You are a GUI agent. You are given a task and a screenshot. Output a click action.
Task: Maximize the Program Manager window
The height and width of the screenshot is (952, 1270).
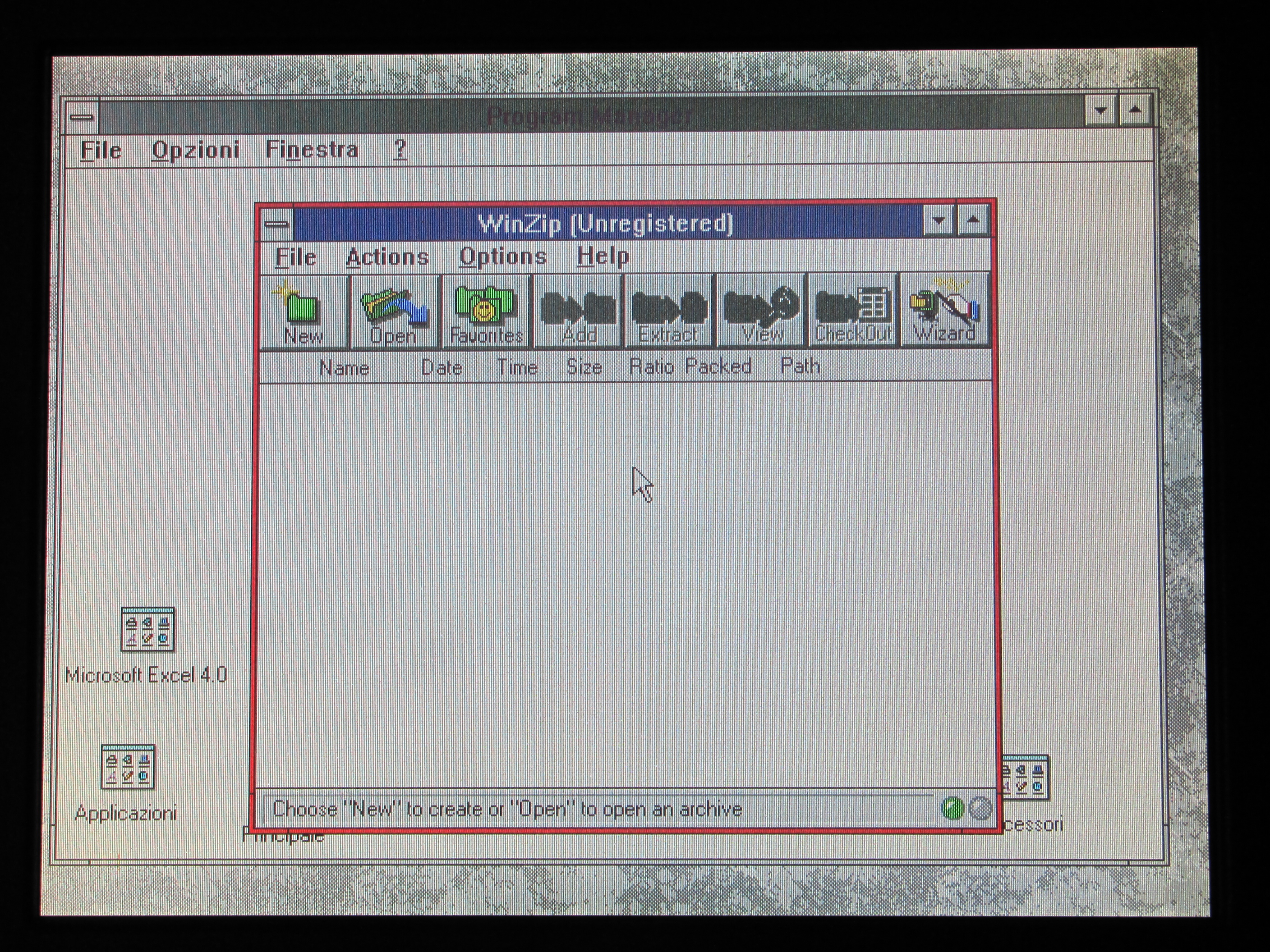click(x=1135, y=110)
